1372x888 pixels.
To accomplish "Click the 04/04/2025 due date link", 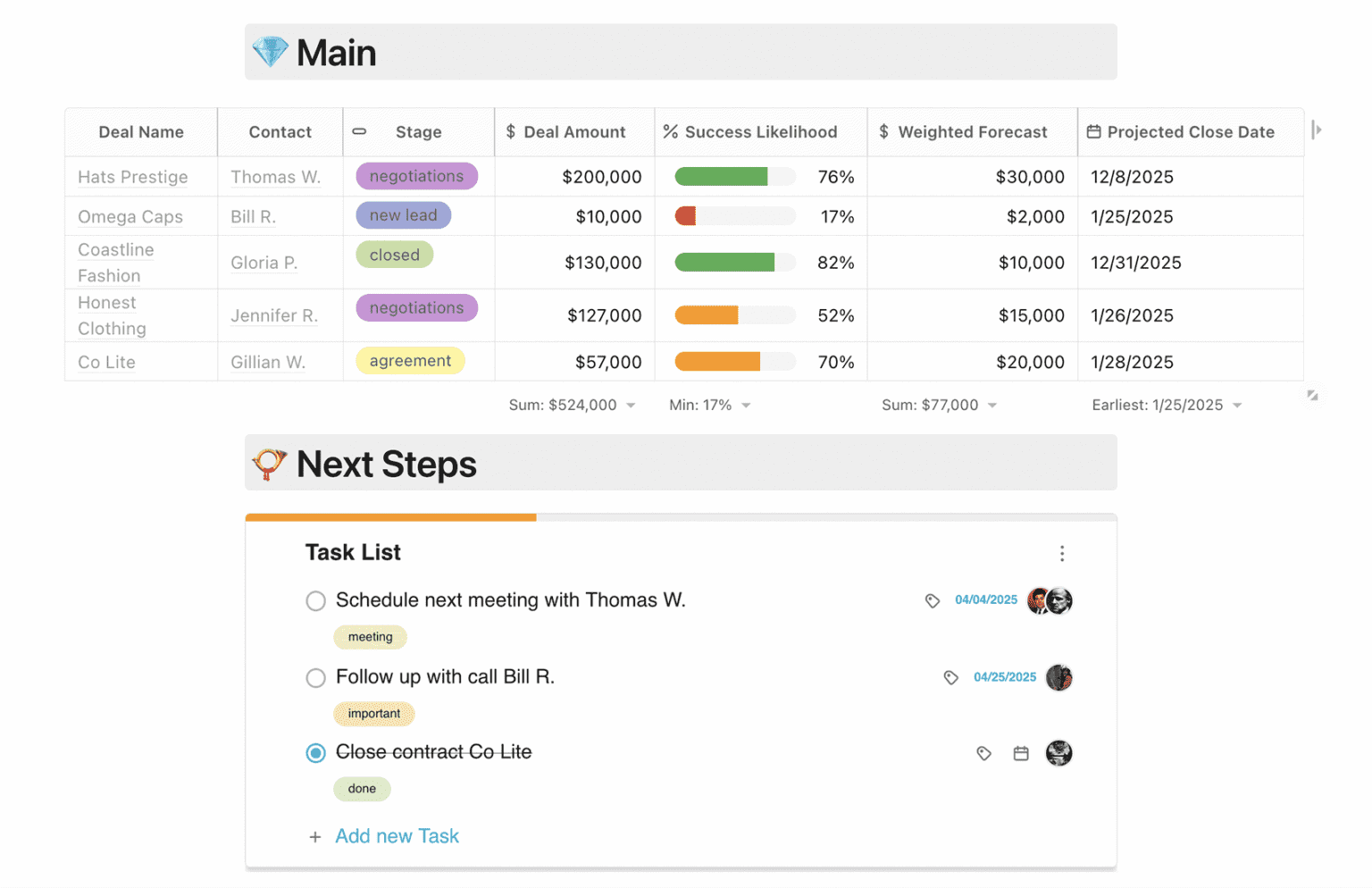I will click(x=985, y=600).
